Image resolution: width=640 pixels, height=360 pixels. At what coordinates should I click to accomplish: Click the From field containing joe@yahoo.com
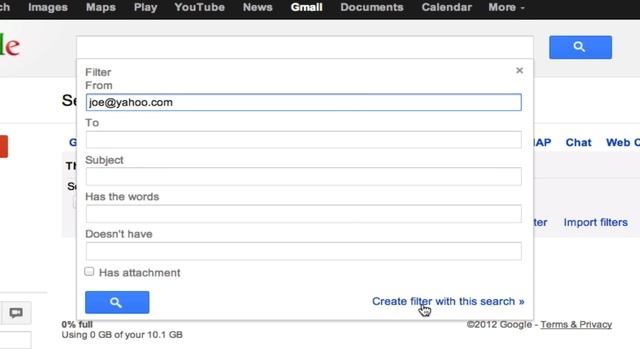pos(303,102)
